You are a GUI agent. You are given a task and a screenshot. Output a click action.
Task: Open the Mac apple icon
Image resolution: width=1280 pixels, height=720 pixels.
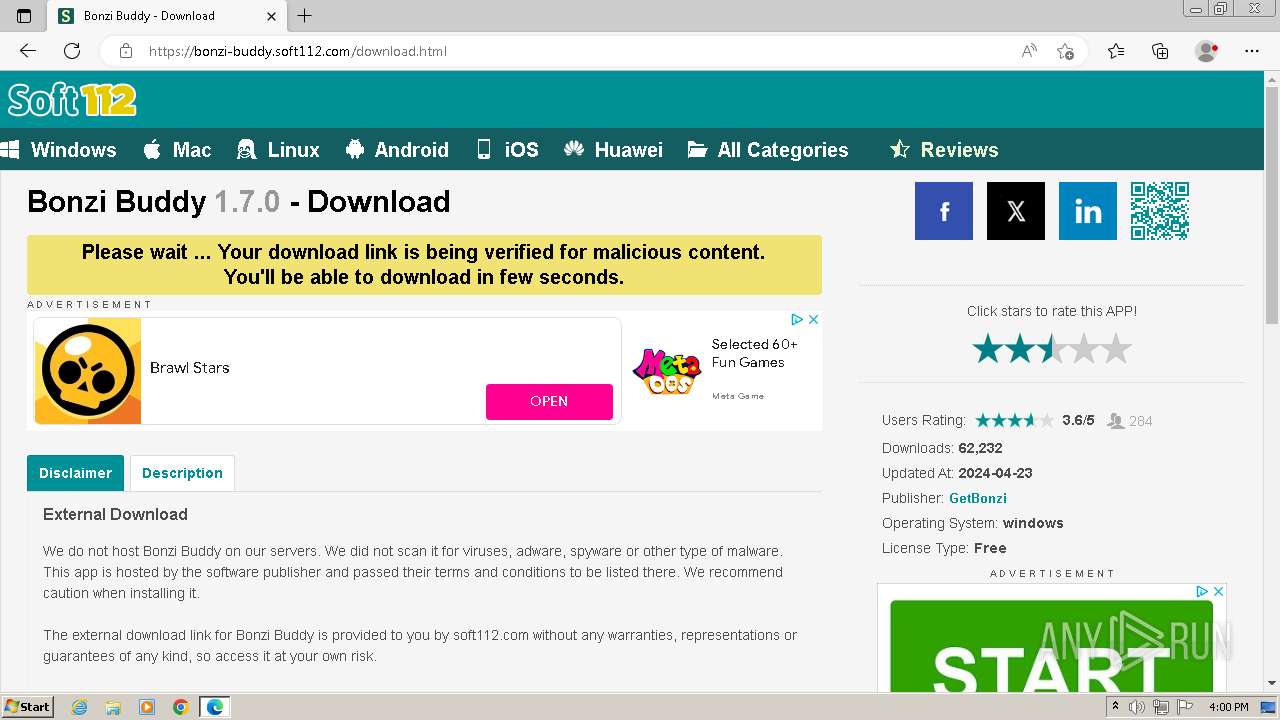pyautogui.click(x=152, y=150)
